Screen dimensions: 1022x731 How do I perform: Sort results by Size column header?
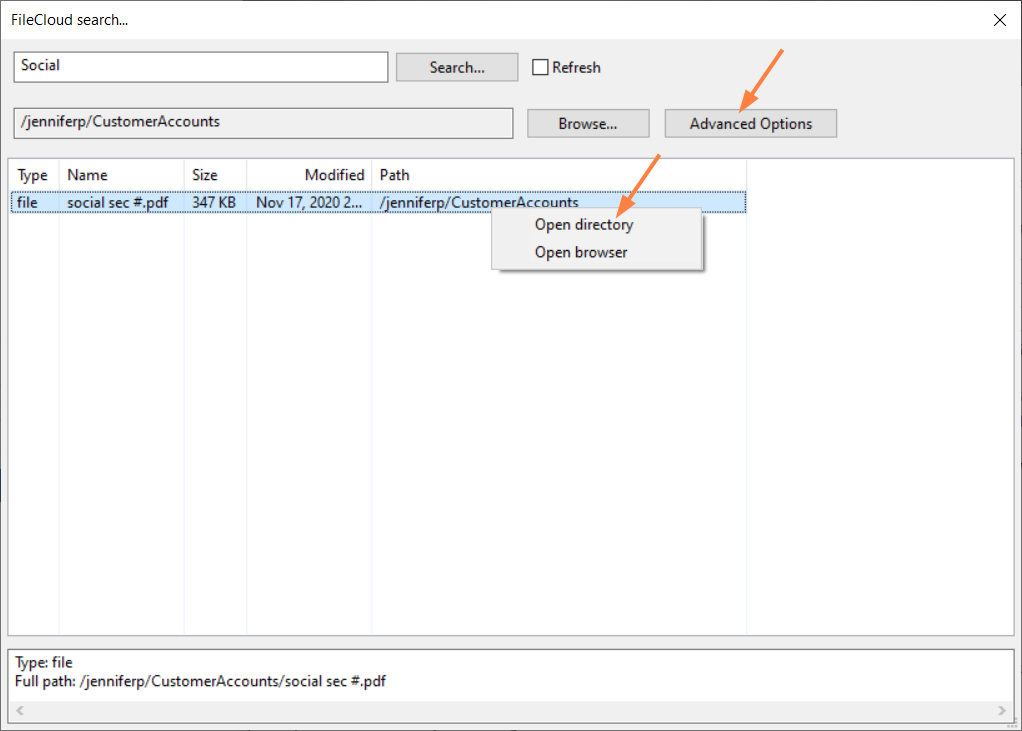pos(214,175)
